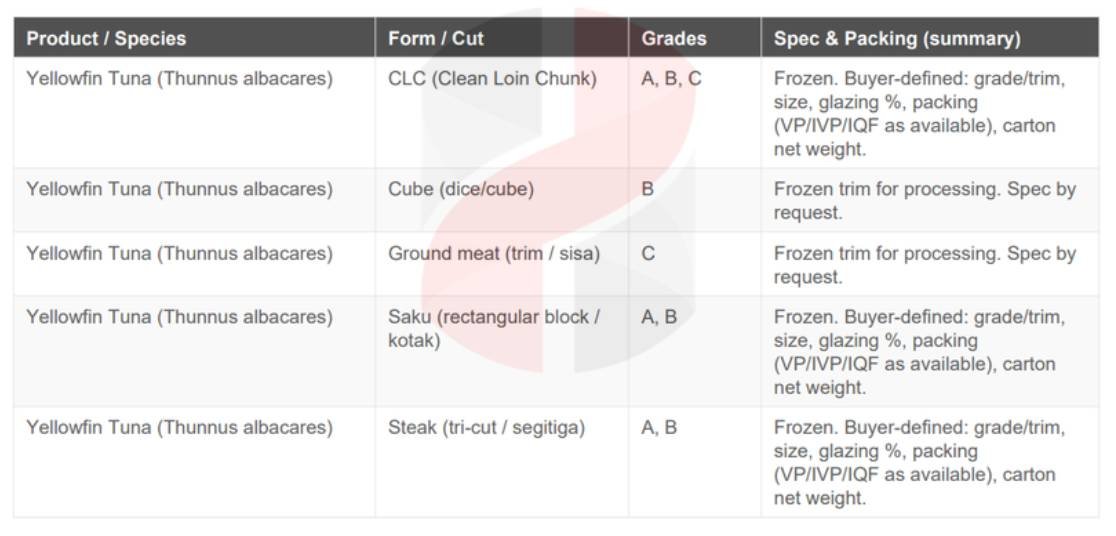Click the Spec & Packing (summary) header

click(897, 39)
